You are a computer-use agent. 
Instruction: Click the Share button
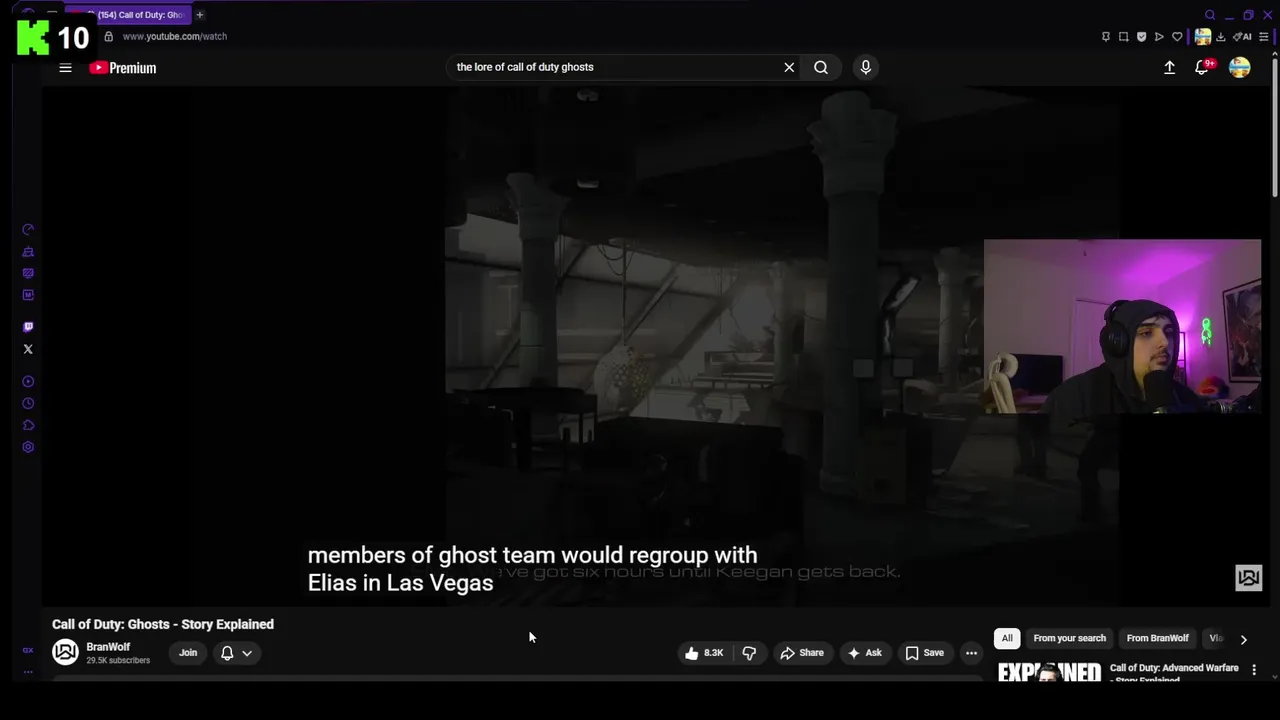click(802, 653)
